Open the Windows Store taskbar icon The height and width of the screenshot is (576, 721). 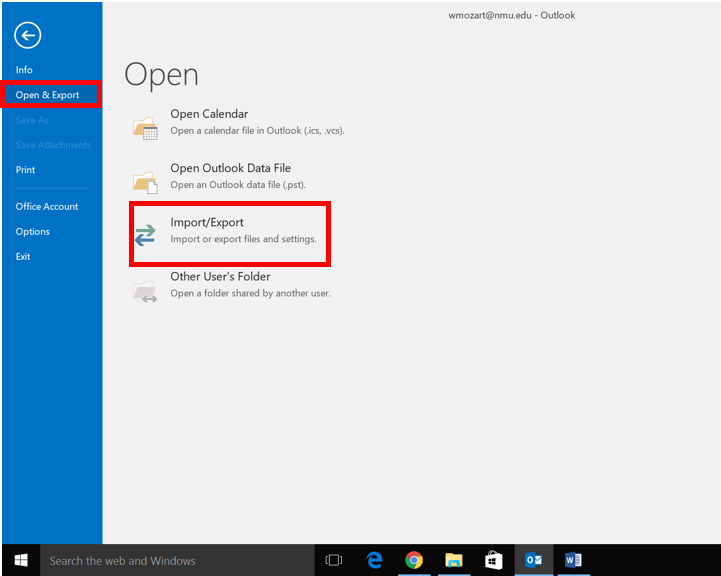point(494,560)
